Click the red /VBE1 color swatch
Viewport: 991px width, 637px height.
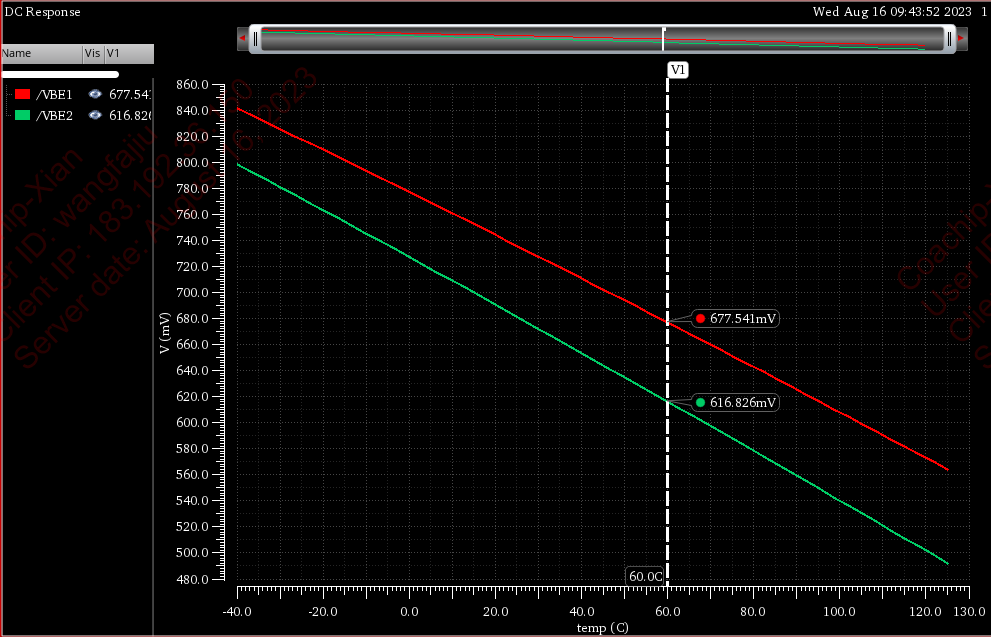pos(22,94)
